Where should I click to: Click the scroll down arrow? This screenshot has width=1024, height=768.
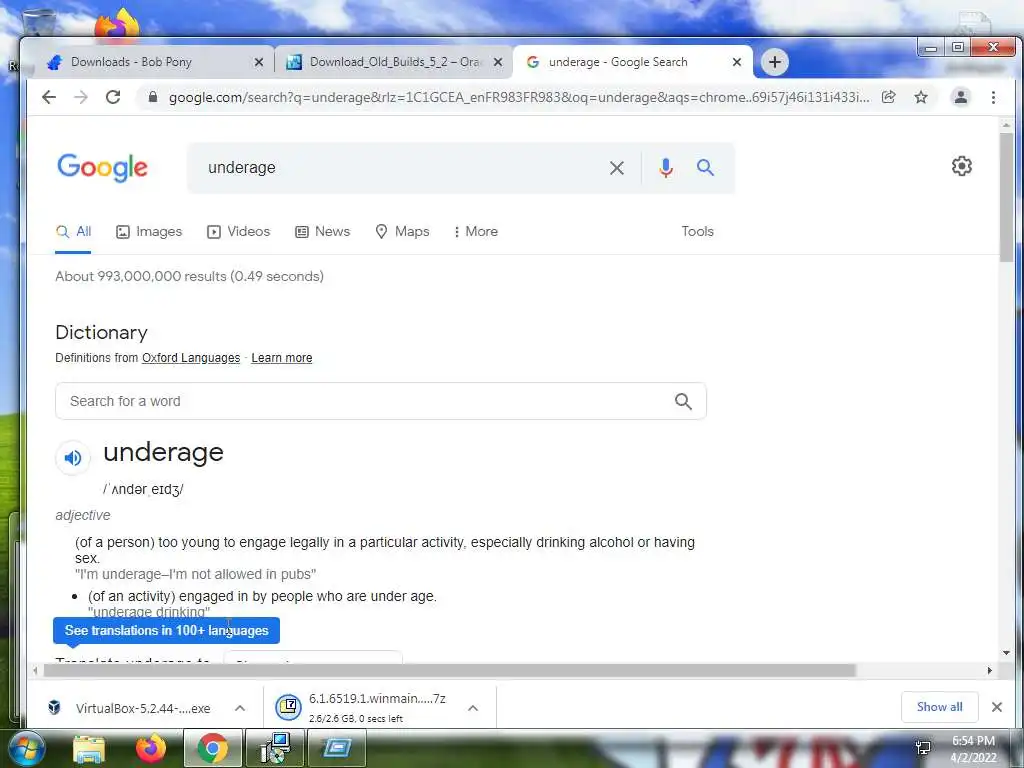point(1006,653)
